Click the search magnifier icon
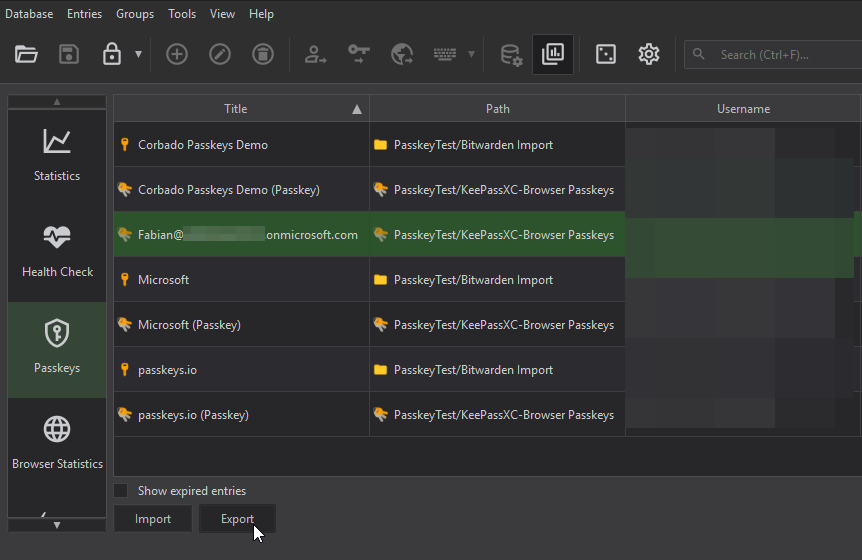The height and width of the screenshot is (560, 862). (x=699, y=54)
